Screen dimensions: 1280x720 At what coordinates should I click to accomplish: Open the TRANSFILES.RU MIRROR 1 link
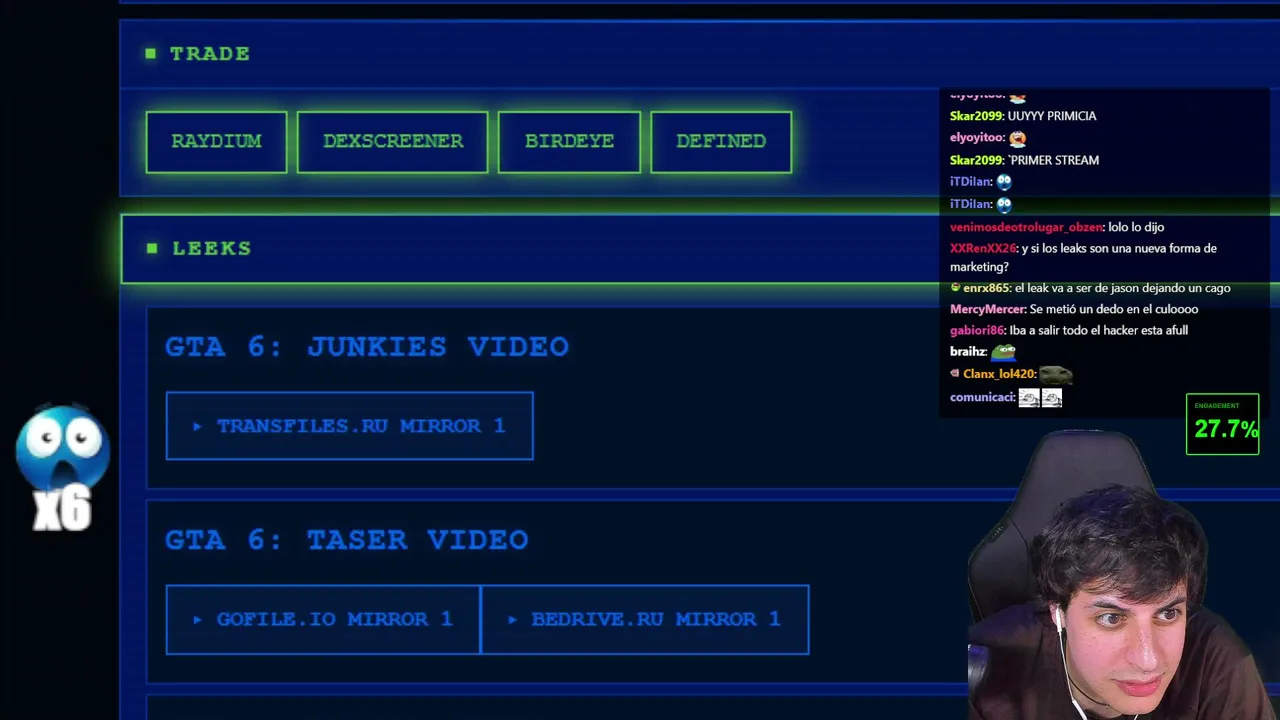click(350, 426)
